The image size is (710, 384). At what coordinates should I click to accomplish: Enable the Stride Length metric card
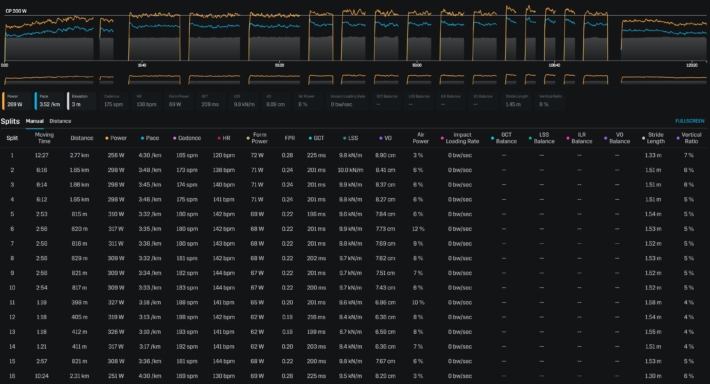pos(517,101)
